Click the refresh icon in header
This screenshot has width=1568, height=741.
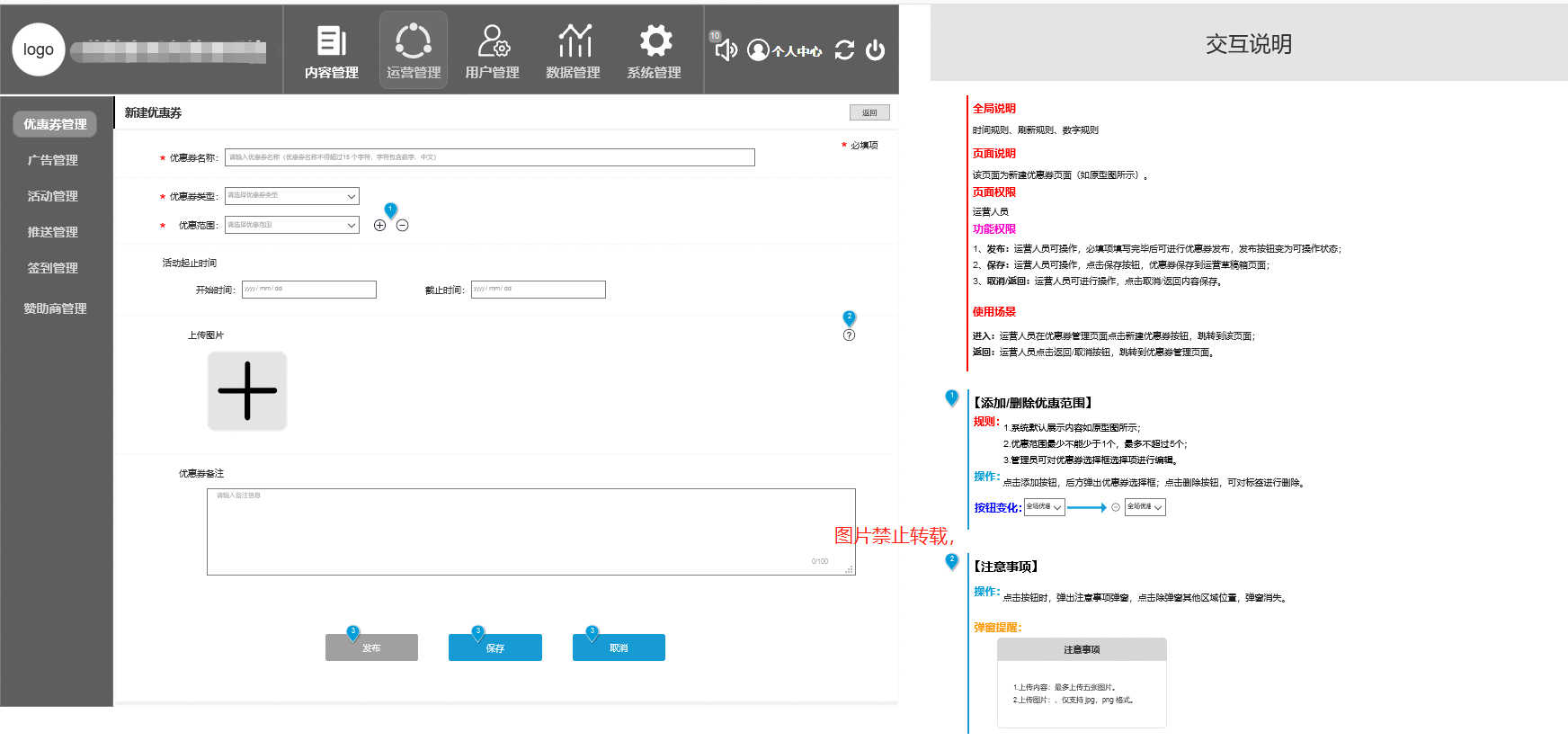click(844, 50)
